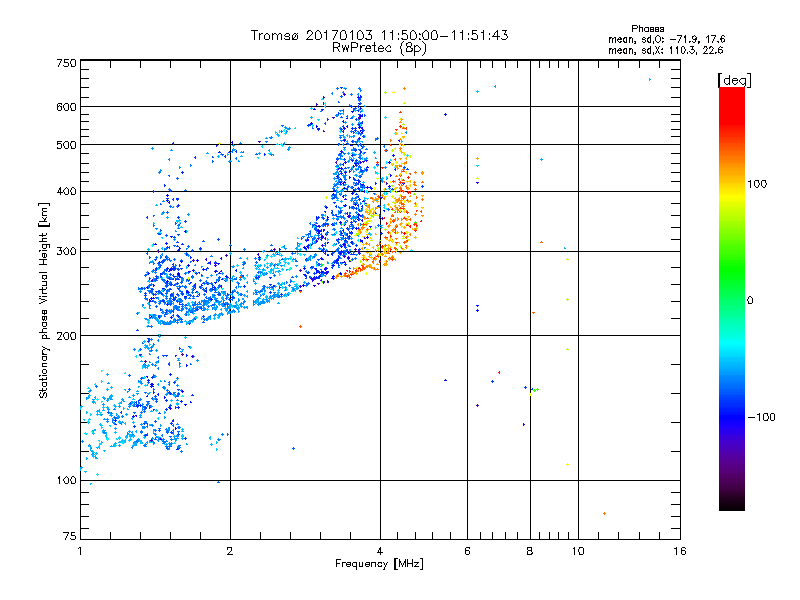Click the y-axis '75' tick label
The image size is (800, 600).
(x=70, y=536)
